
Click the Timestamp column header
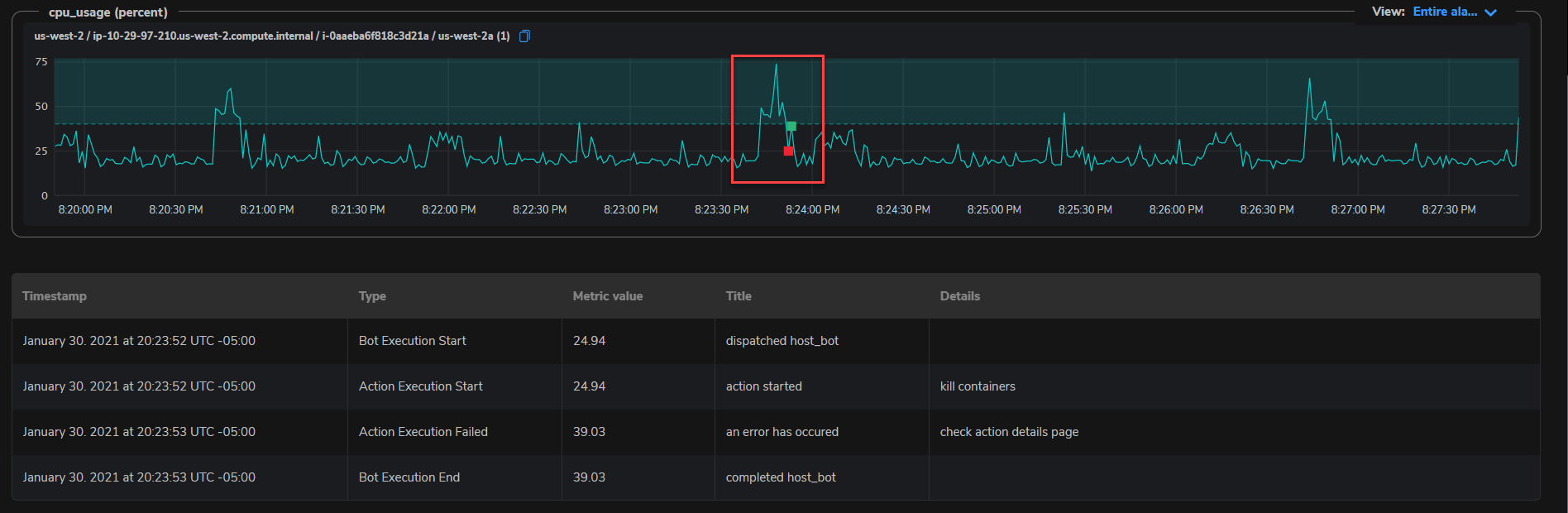55,296
